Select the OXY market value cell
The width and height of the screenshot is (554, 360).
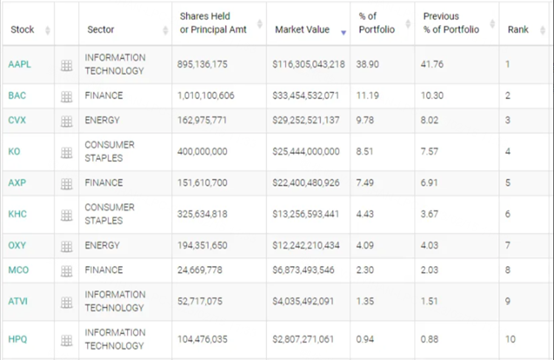(x=306, y=245)
